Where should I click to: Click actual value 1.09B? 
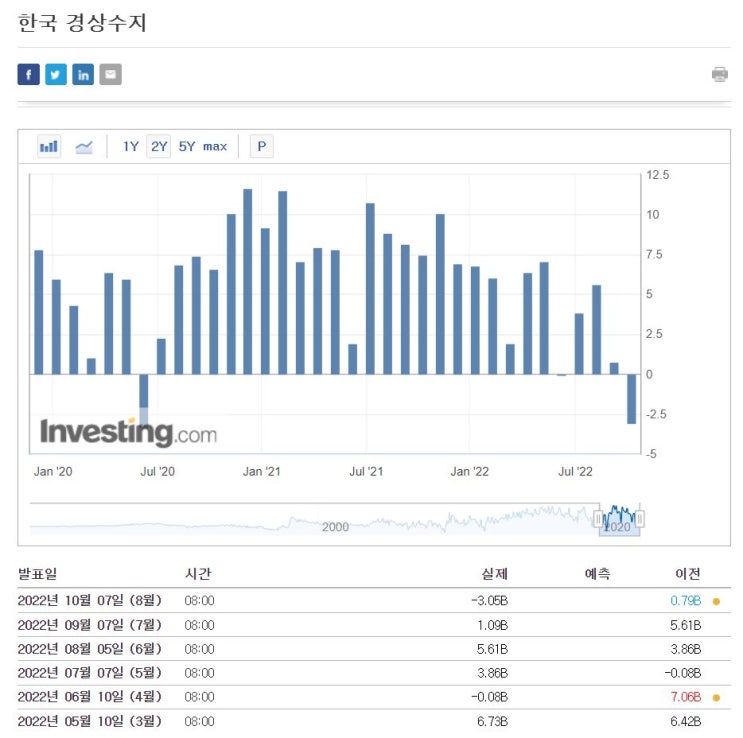[x=492, y=625]
